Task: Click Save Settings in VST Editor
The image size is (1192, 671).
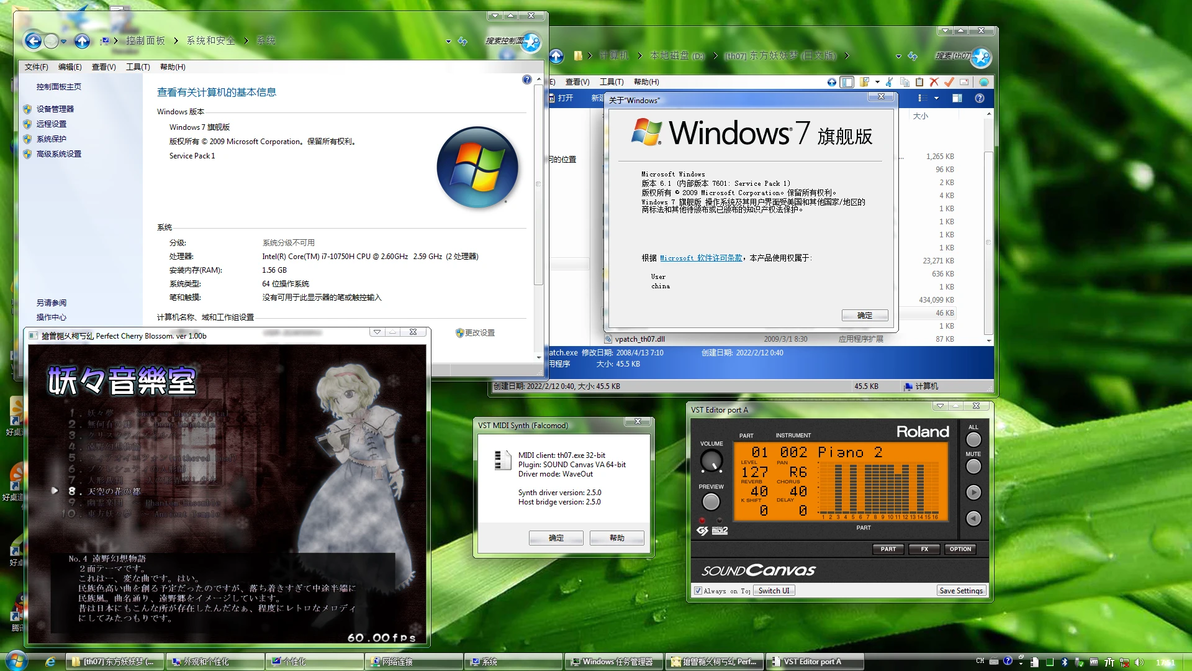Action: point(961,590)
